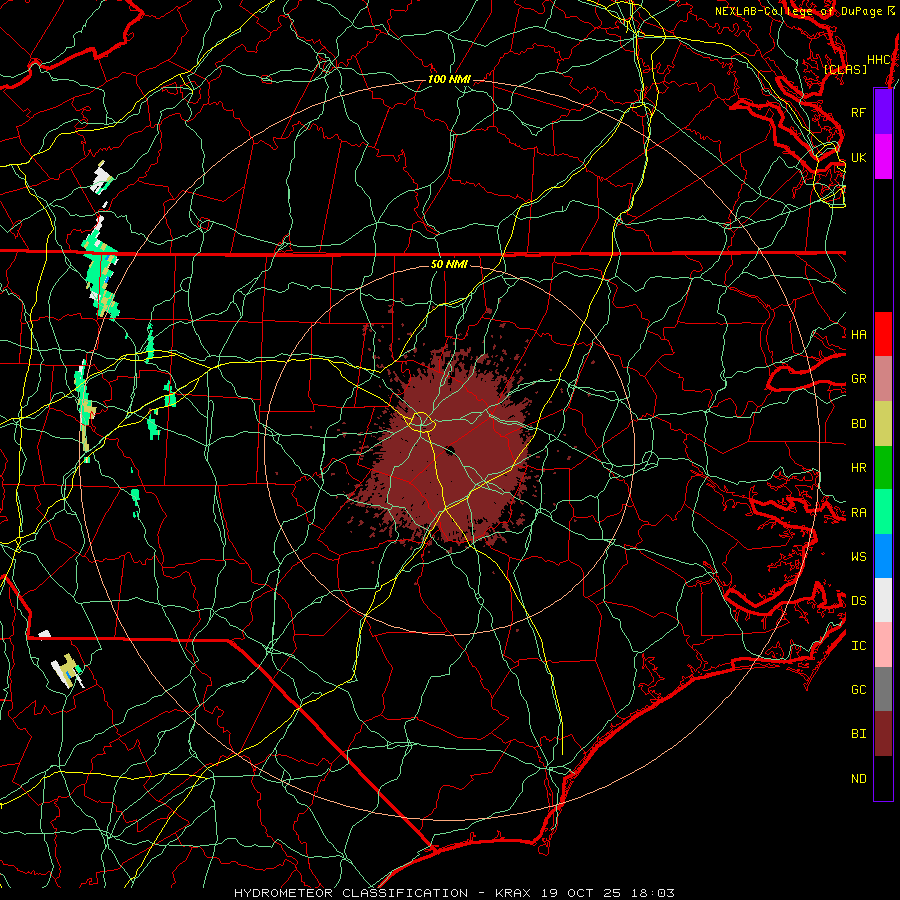Click the BD legend label
The height and width of the screenshot is (900, 900).
click(x=858, y=424)
